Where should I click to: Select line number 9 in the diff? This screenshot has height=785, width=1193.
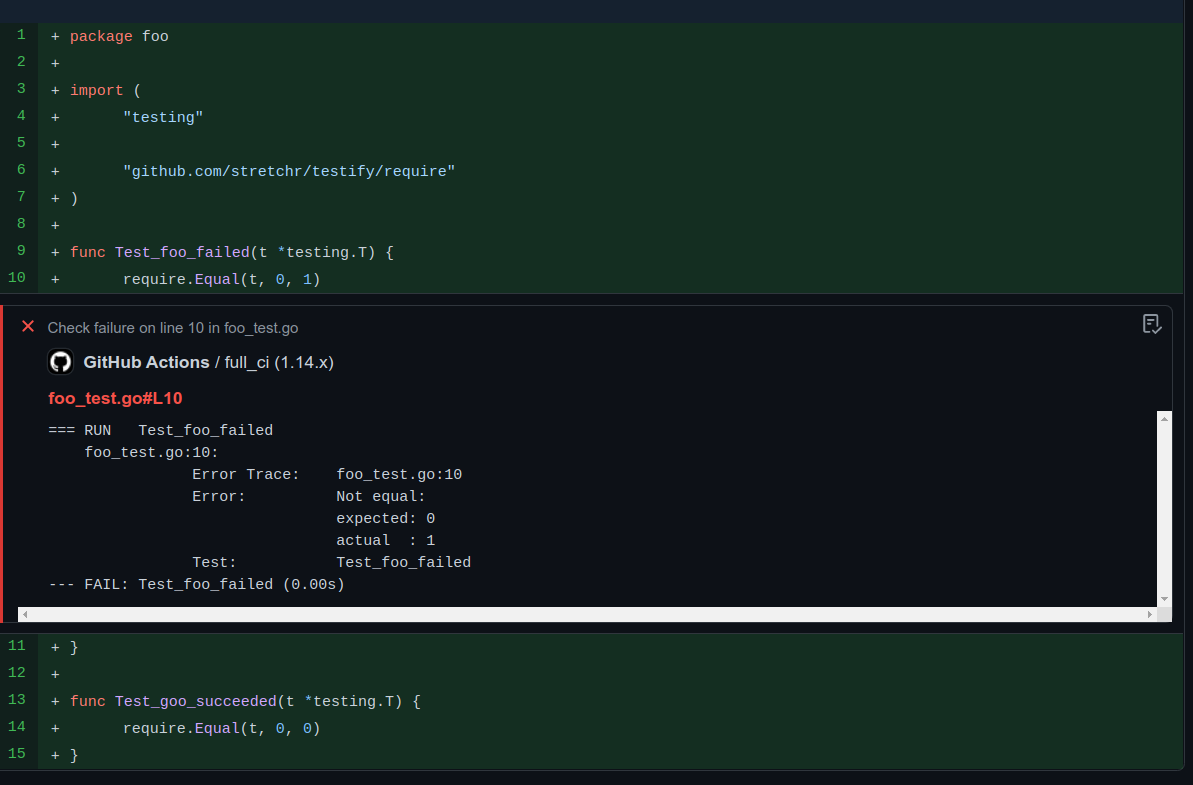(21, 251)
